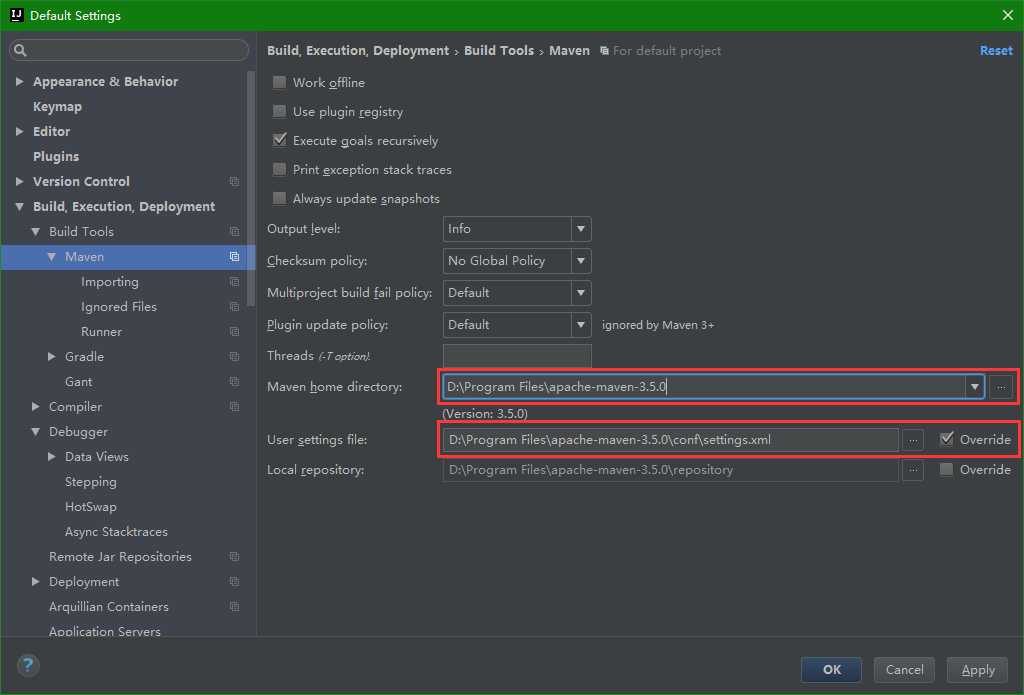This screenshot has height=695, width=1024.
Task: Select Plugins in settings tree
Action: pyautogui.click(x=56, y=157)
